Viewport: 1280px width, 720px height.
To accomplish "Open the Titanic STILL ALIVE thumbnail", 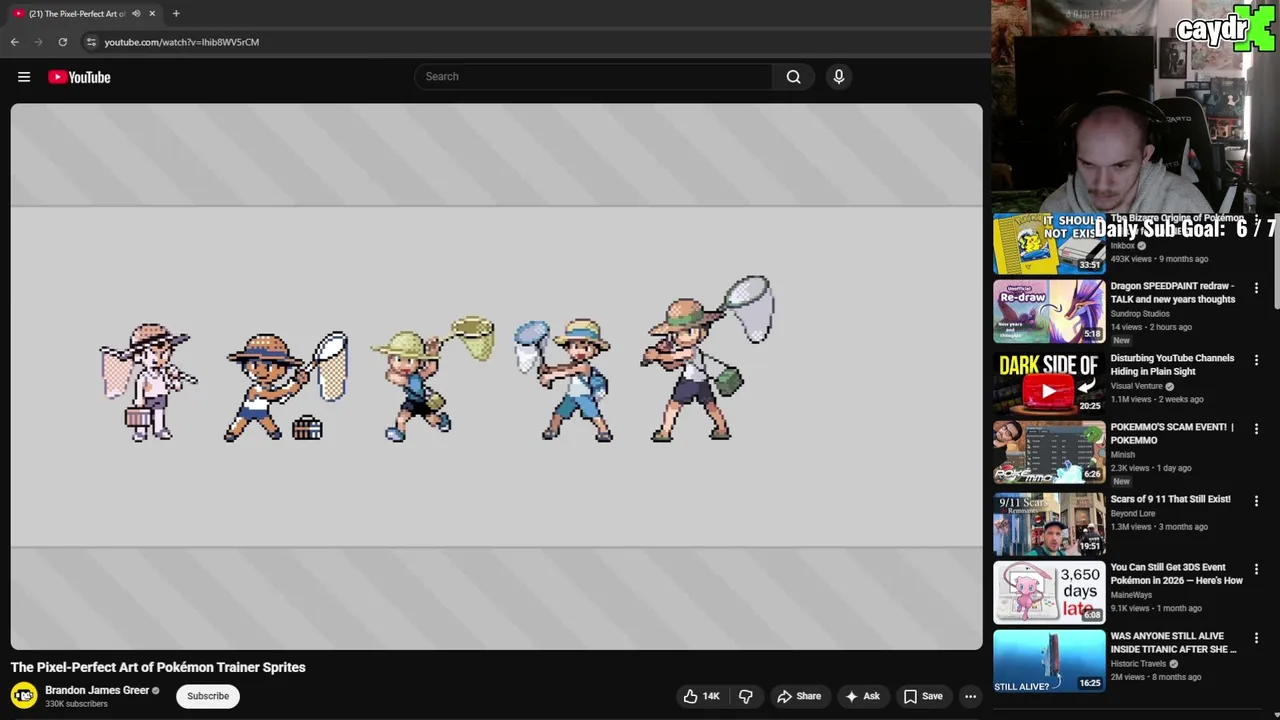I will [x=1049, y=661].
